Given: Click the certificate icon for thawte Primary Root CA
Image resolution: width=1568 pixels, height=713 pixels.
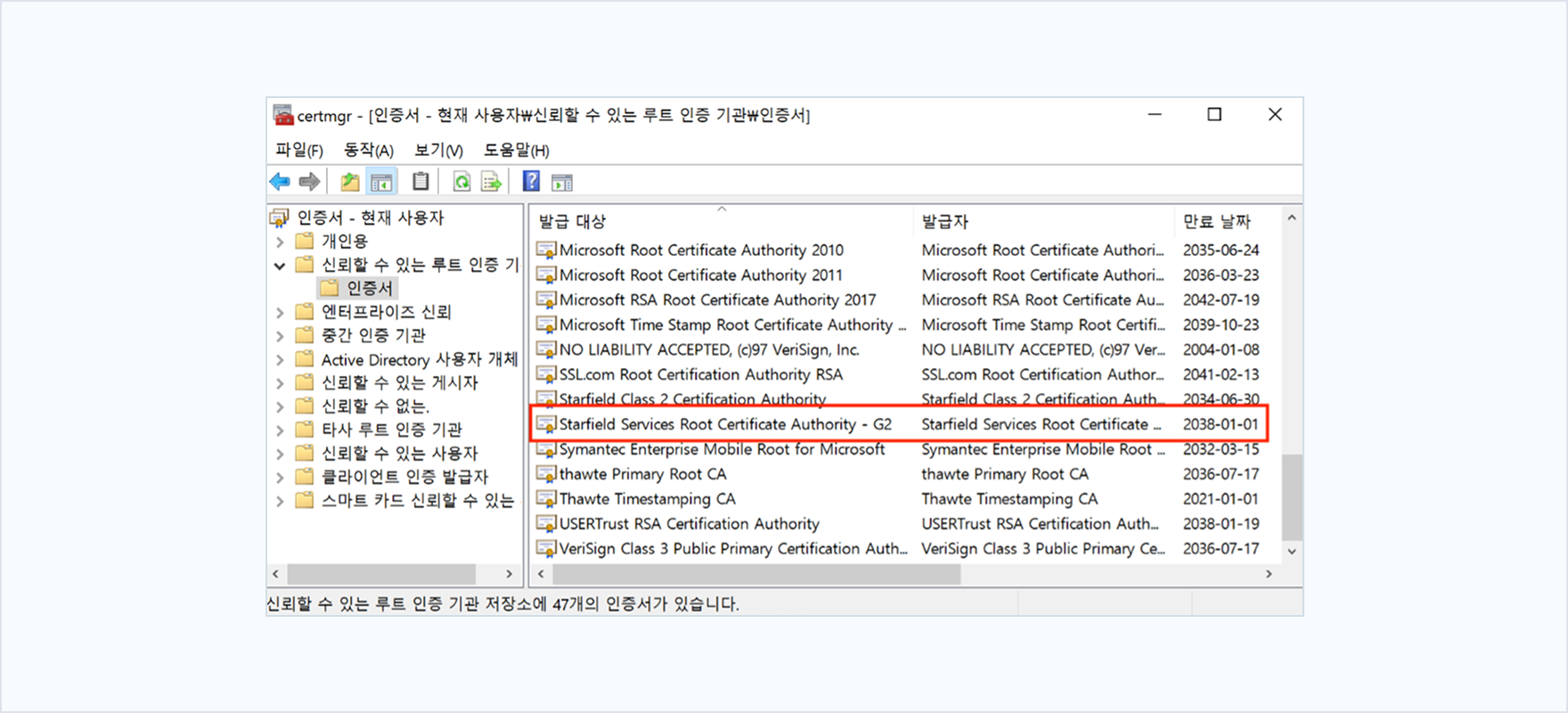Looking at the screenshot, I should [546, 474].
